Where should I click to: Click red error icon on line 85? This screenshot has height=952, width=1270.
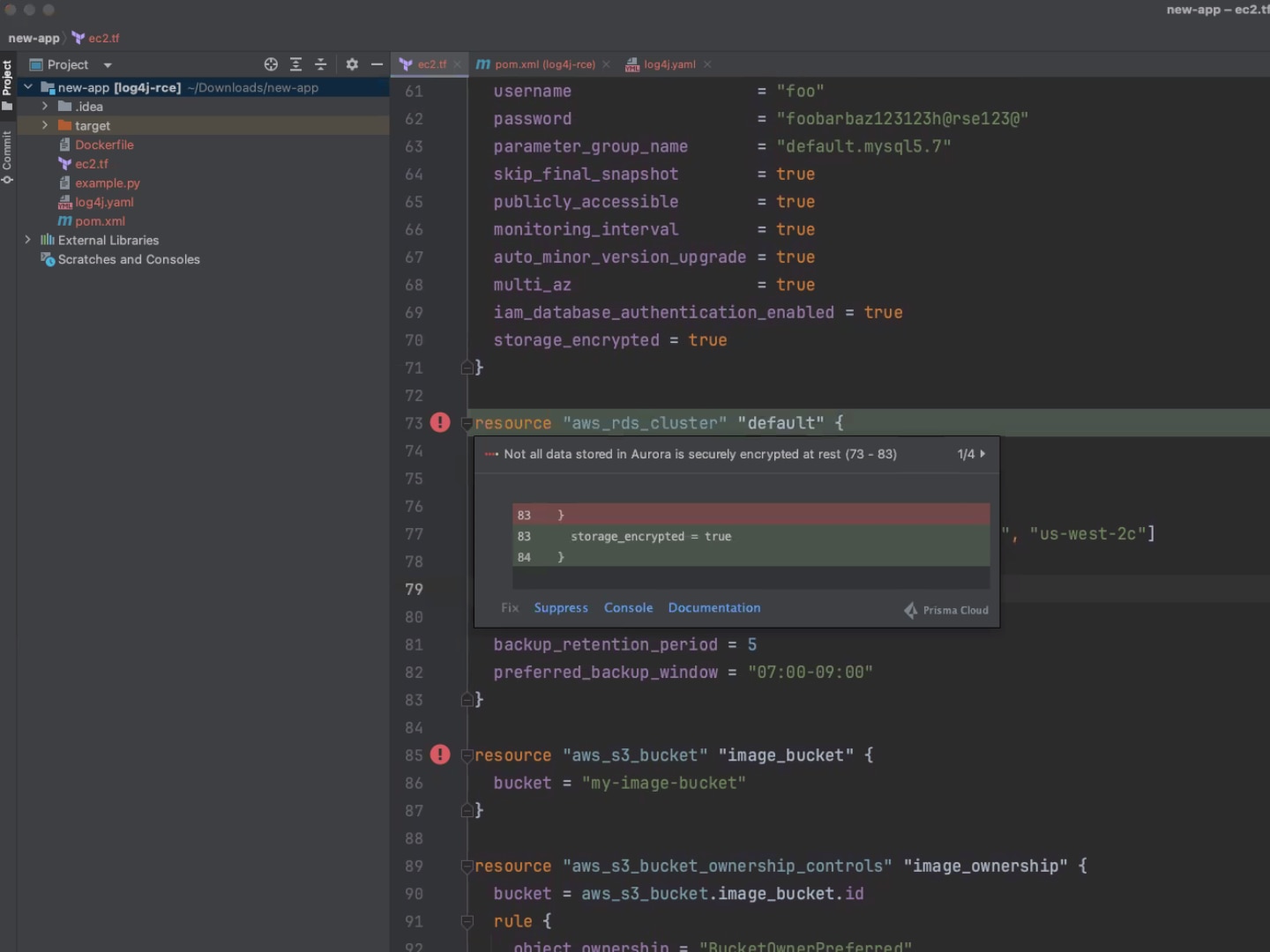(440, 755)
